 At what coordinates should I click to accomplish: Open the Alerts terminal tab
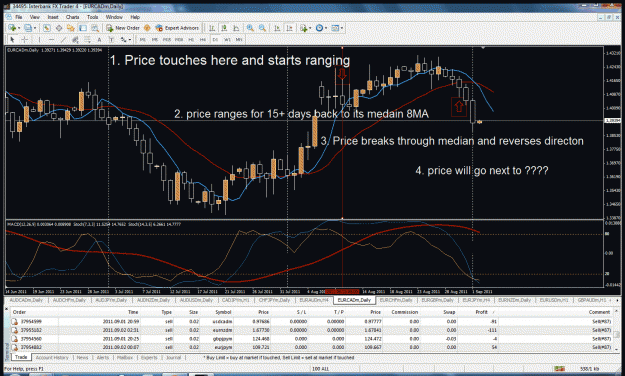(102, 358)
